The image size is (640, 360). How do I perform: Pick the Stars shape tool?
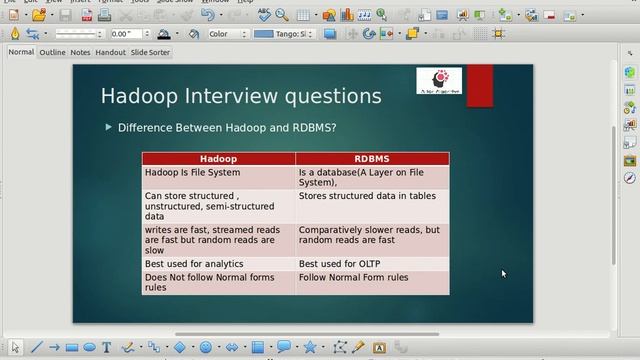pyautogui.click(x=310, y=347)
